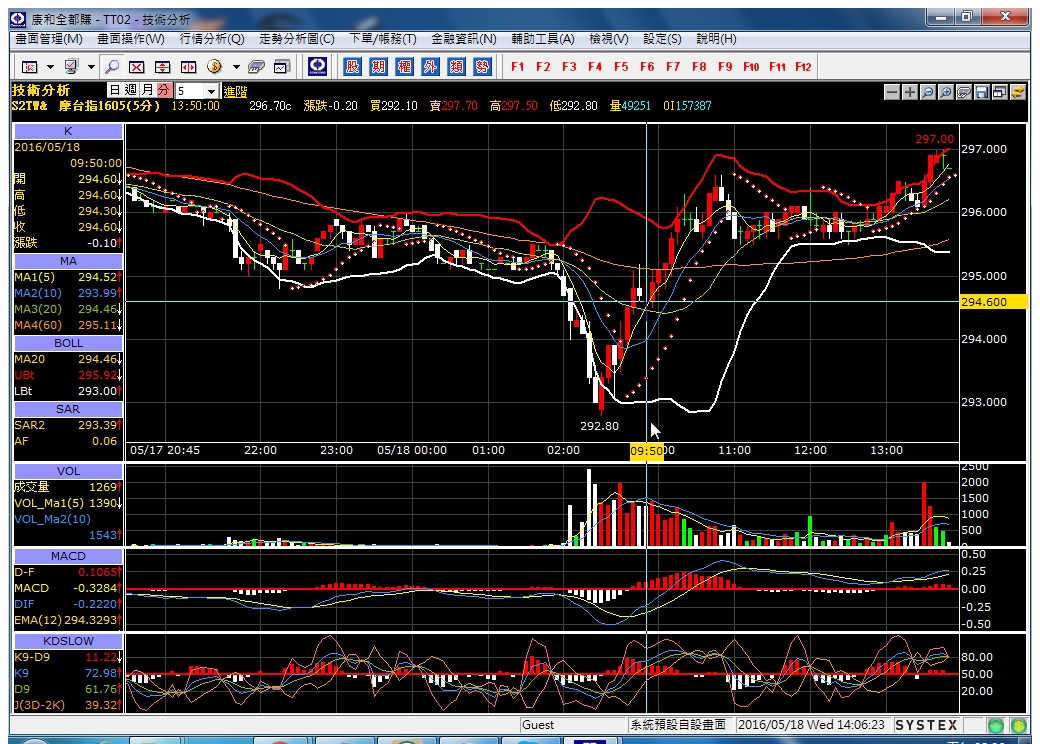The width and height of the screenshot is (1040, 744).
Task: Open the 畫面操作(W) menu
Action: (x=131, y=39)
